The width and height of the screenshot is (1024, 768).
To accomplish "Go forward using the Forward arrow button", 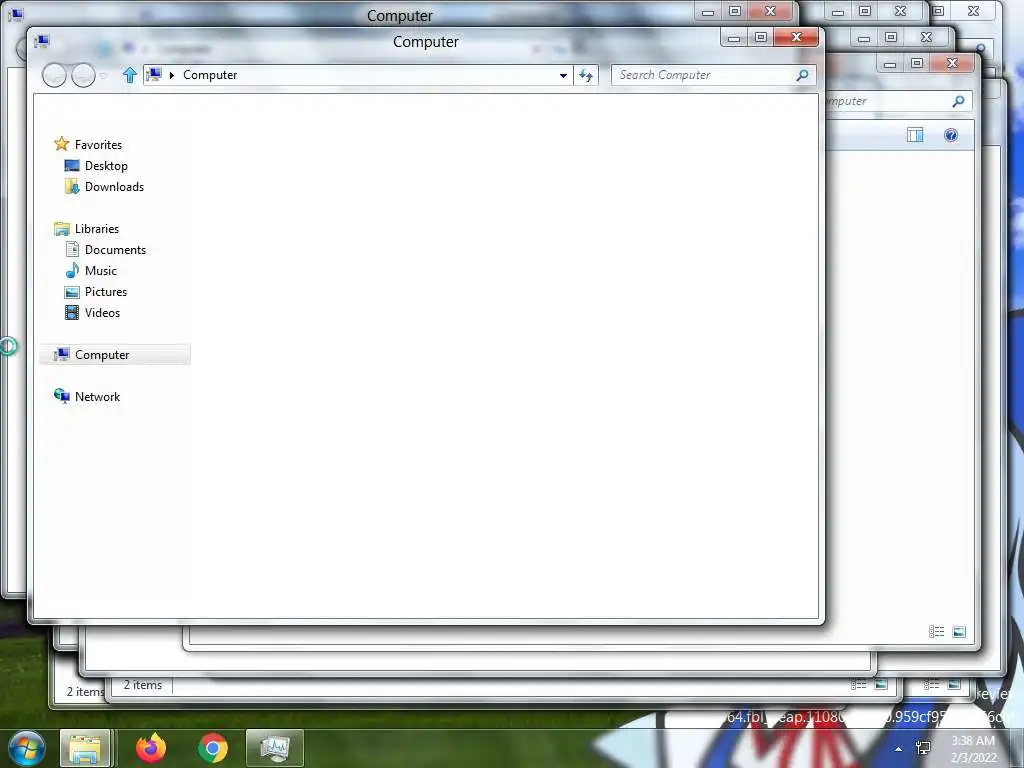I will (83, 75).
